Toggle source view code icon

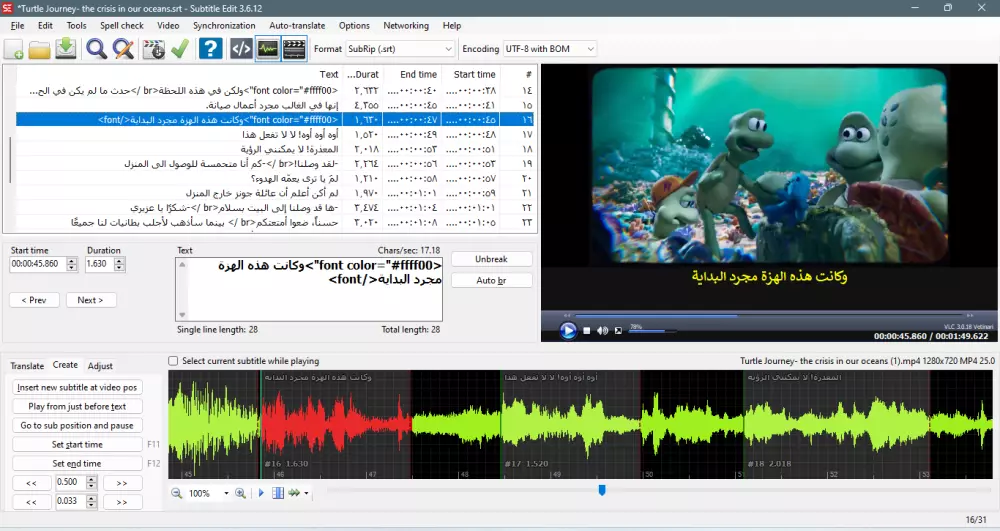[x=241, y=48]
